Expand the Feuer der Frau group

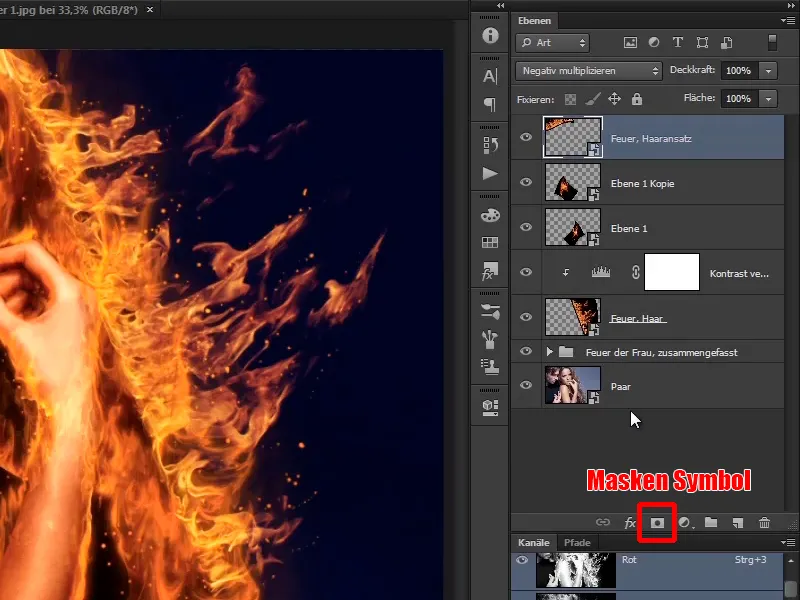point(549,352)
